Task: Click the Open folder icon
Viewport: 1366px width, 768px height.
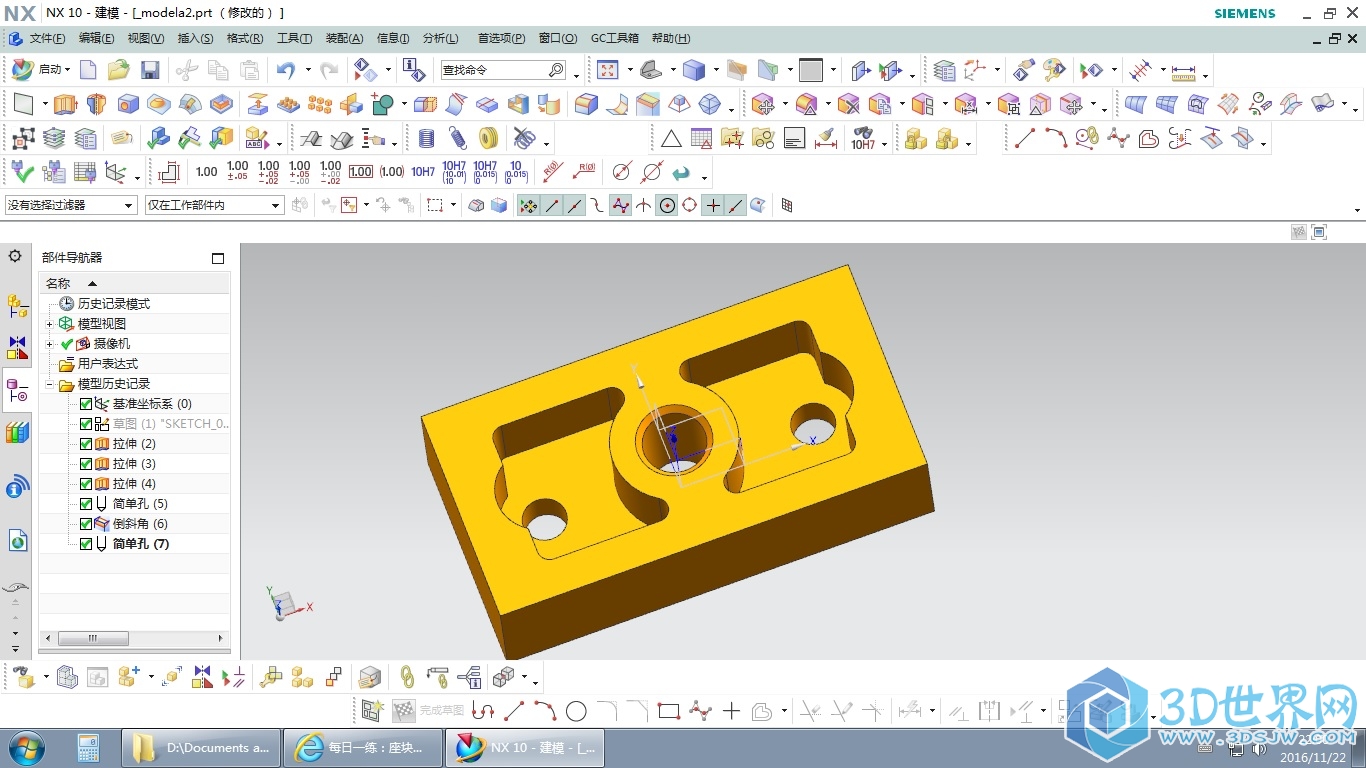Action: pyautogui.click(x=119, y=70)
